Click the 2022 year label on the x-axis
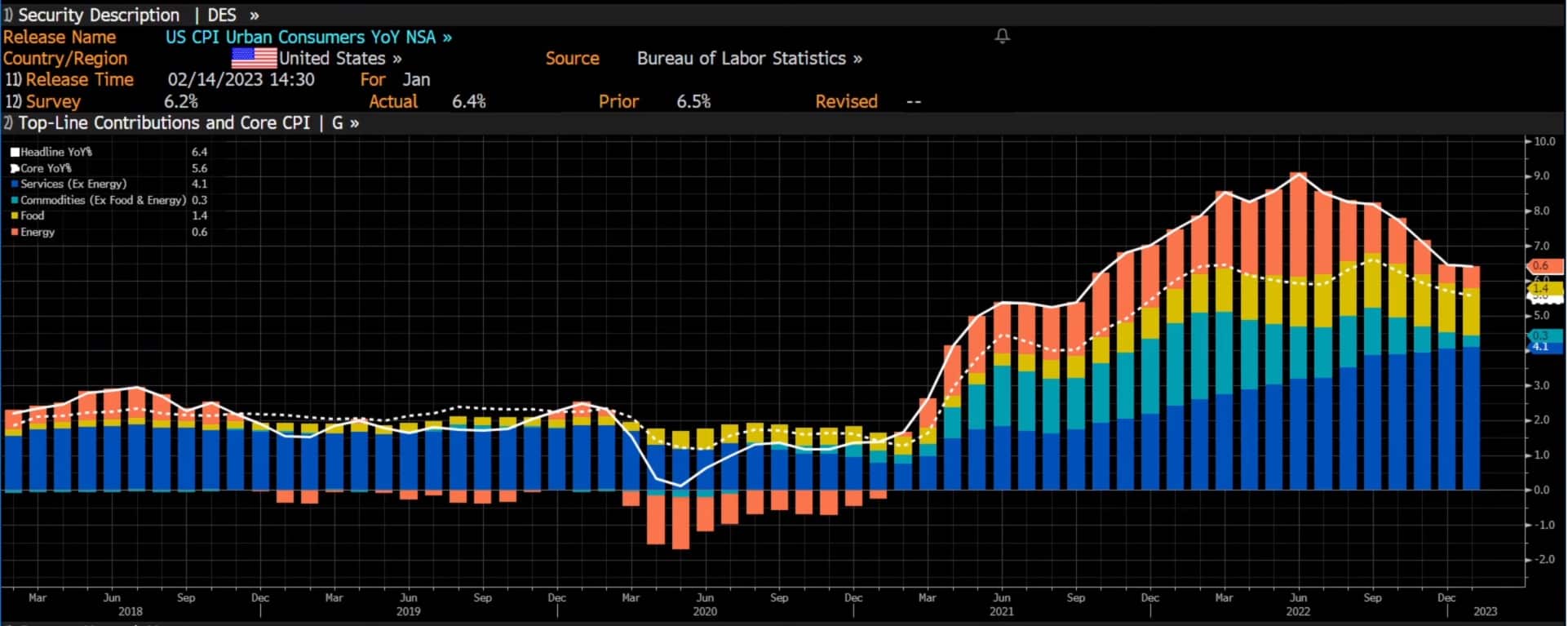 click(1298, 611)
